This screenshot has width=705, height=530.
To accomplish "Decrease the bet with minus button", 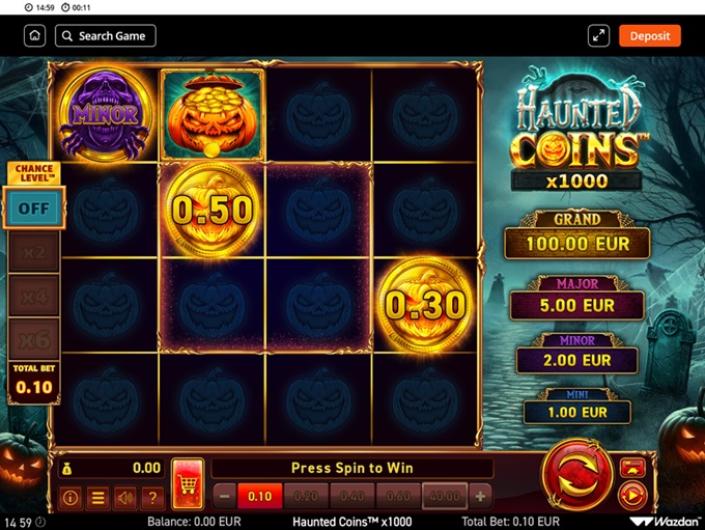I will pos(224,496).
